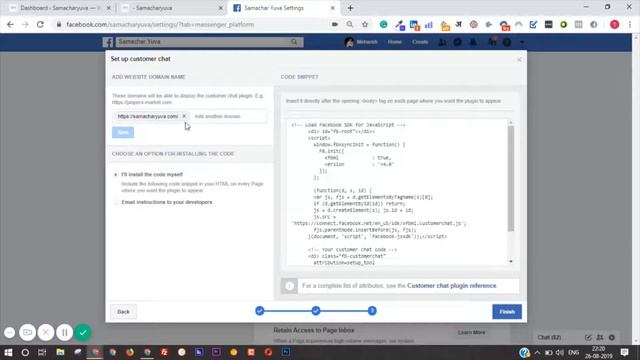640x360 pixels.
Task: Click the browser address bar URL
Action: (160, 24)
